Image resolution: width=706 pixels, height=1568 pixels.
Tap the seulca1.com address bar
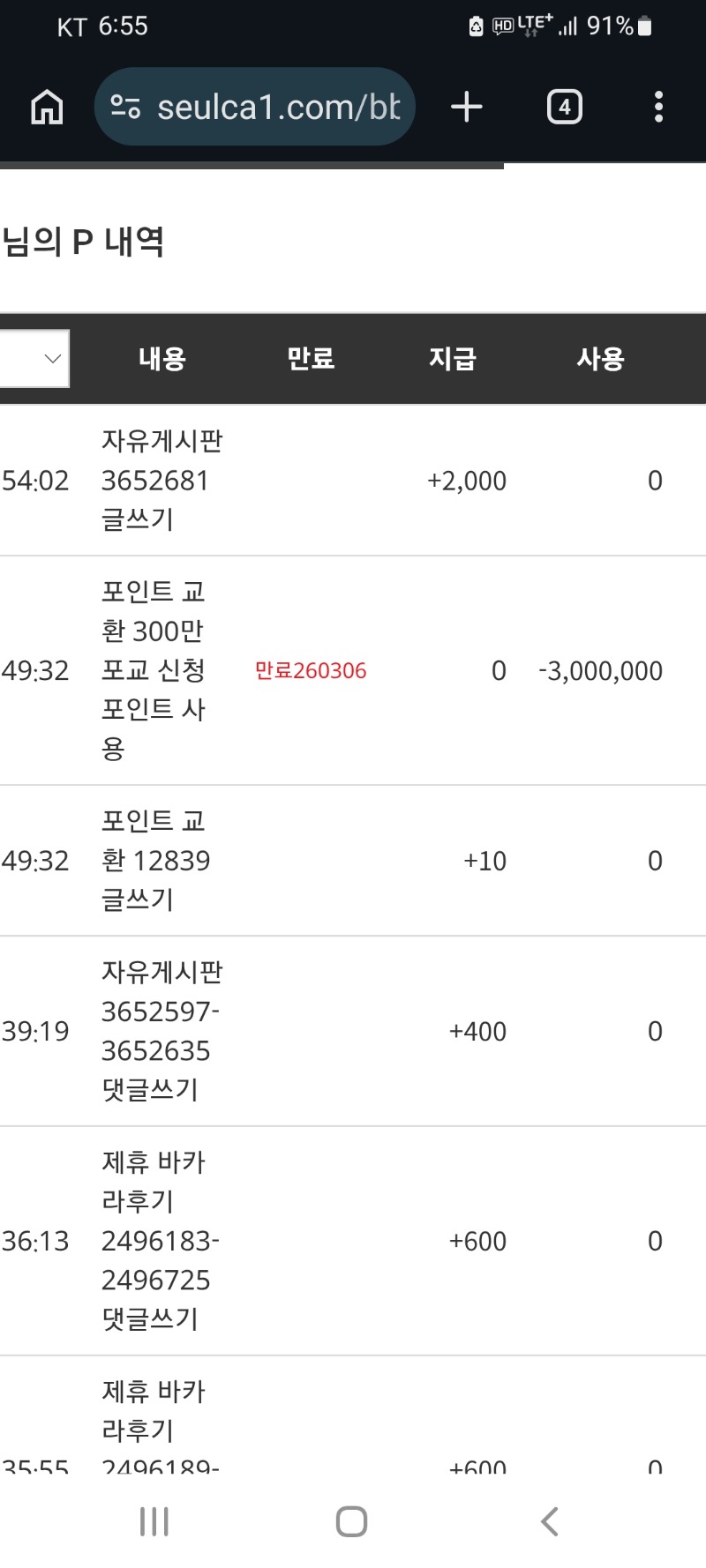278,108
